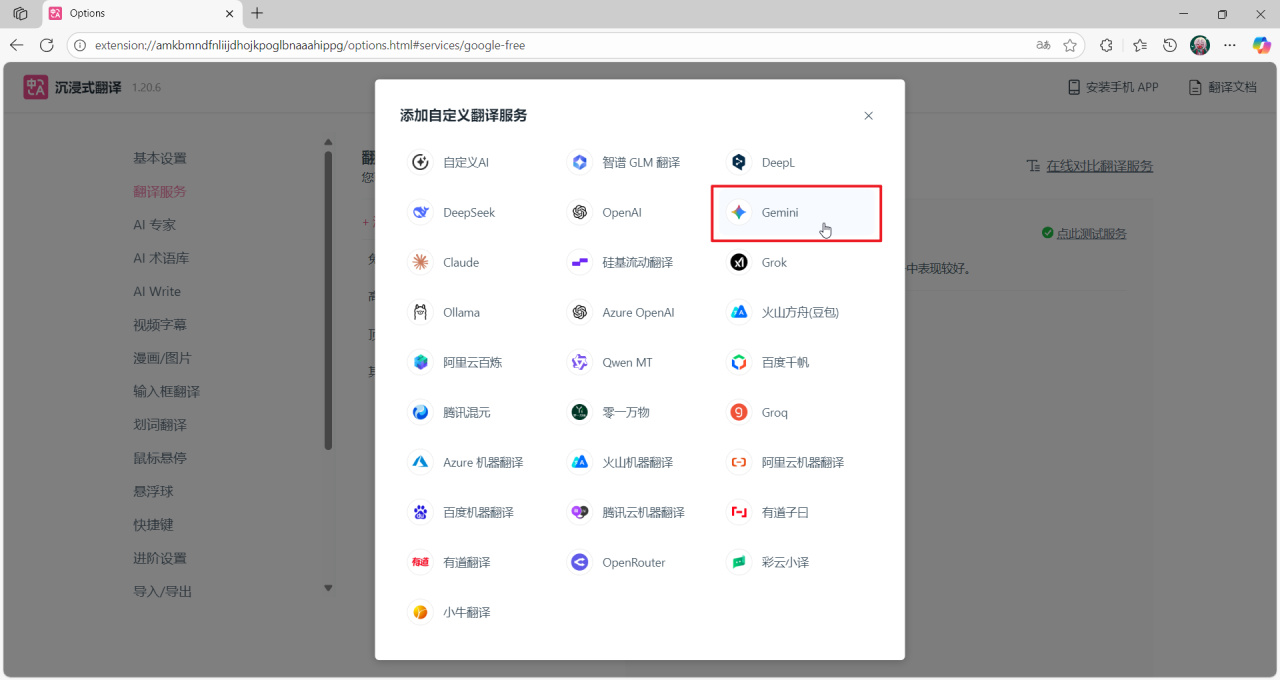Image resolution: width=1280 pixels, height=680 pixels.
Task: Pick the 火山方舟(豆包) icon
Action: [739, 312]
